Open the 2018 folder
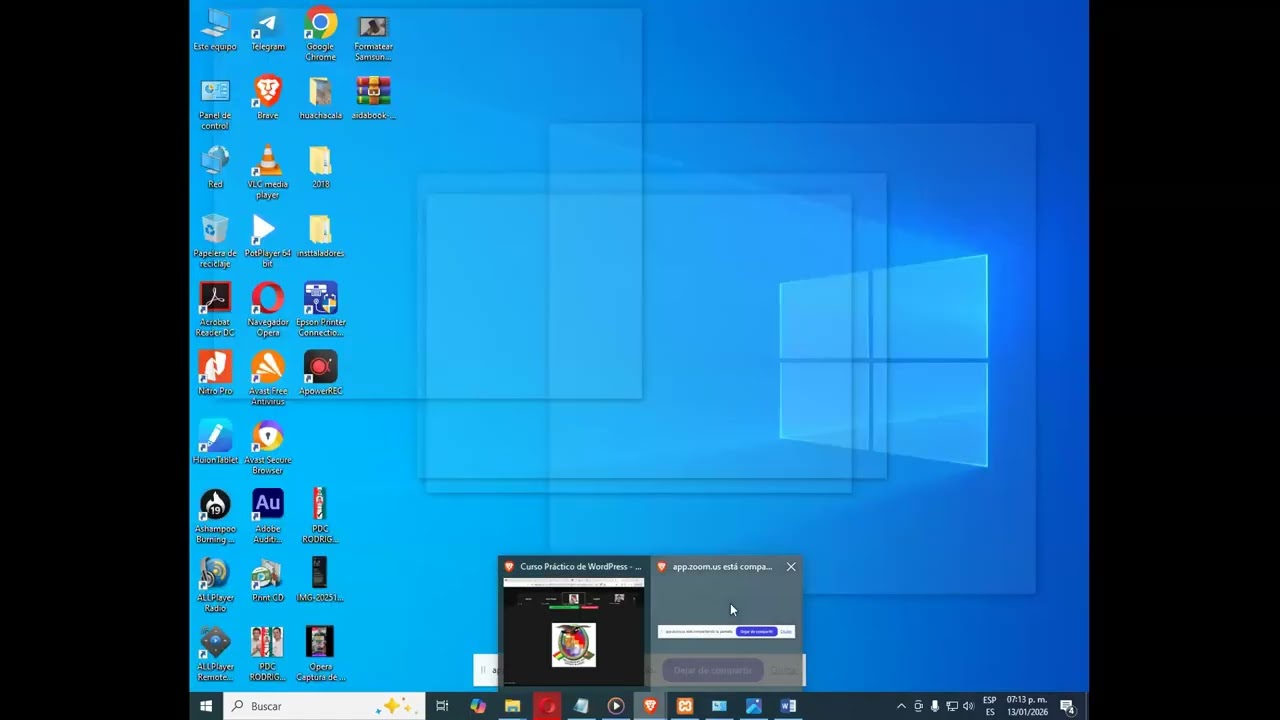The width and height of the screenshot is (1280, 720). click(x=320, y=168)
